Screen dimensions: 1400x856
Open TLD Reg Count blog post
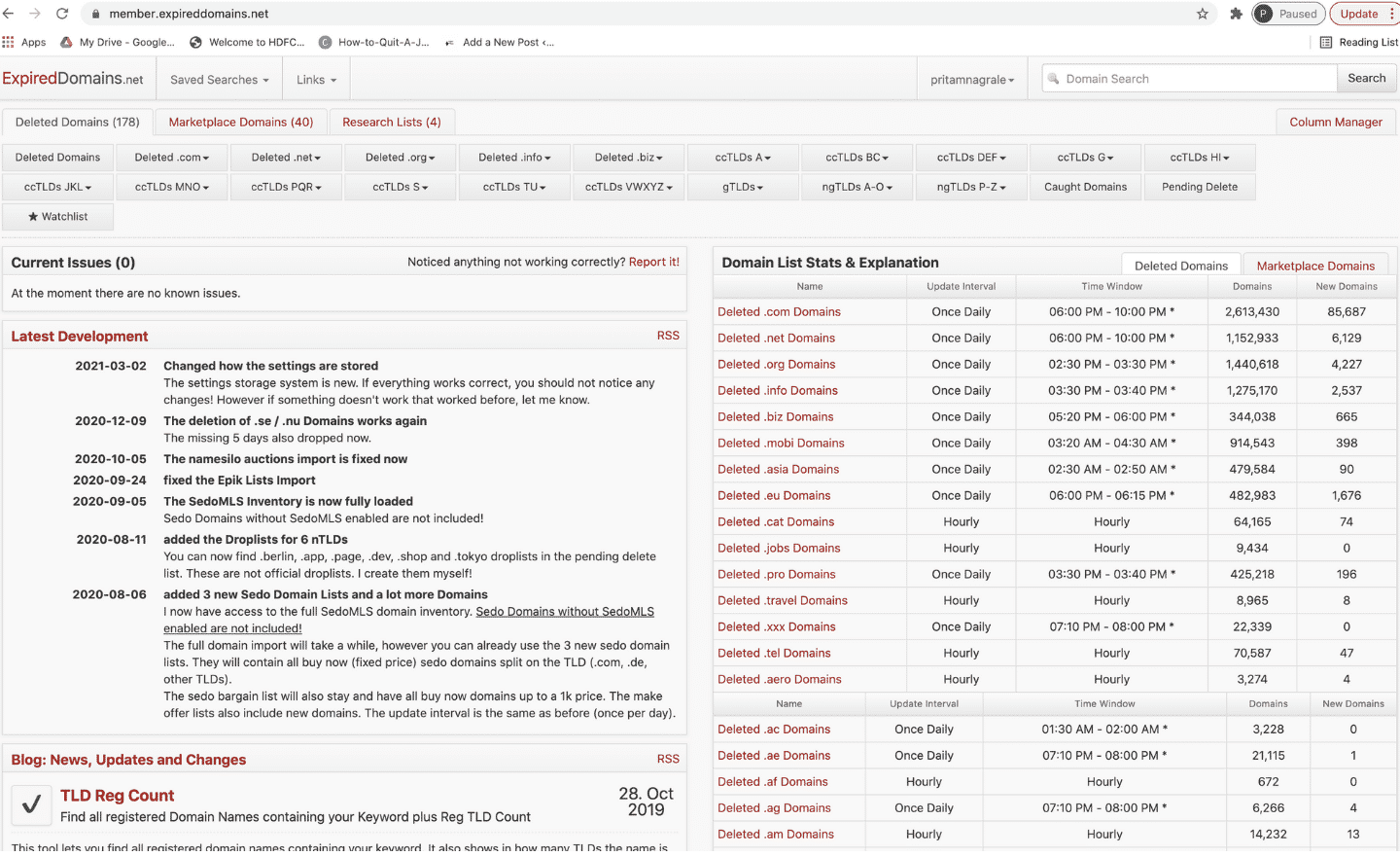(x=118, y=796)
